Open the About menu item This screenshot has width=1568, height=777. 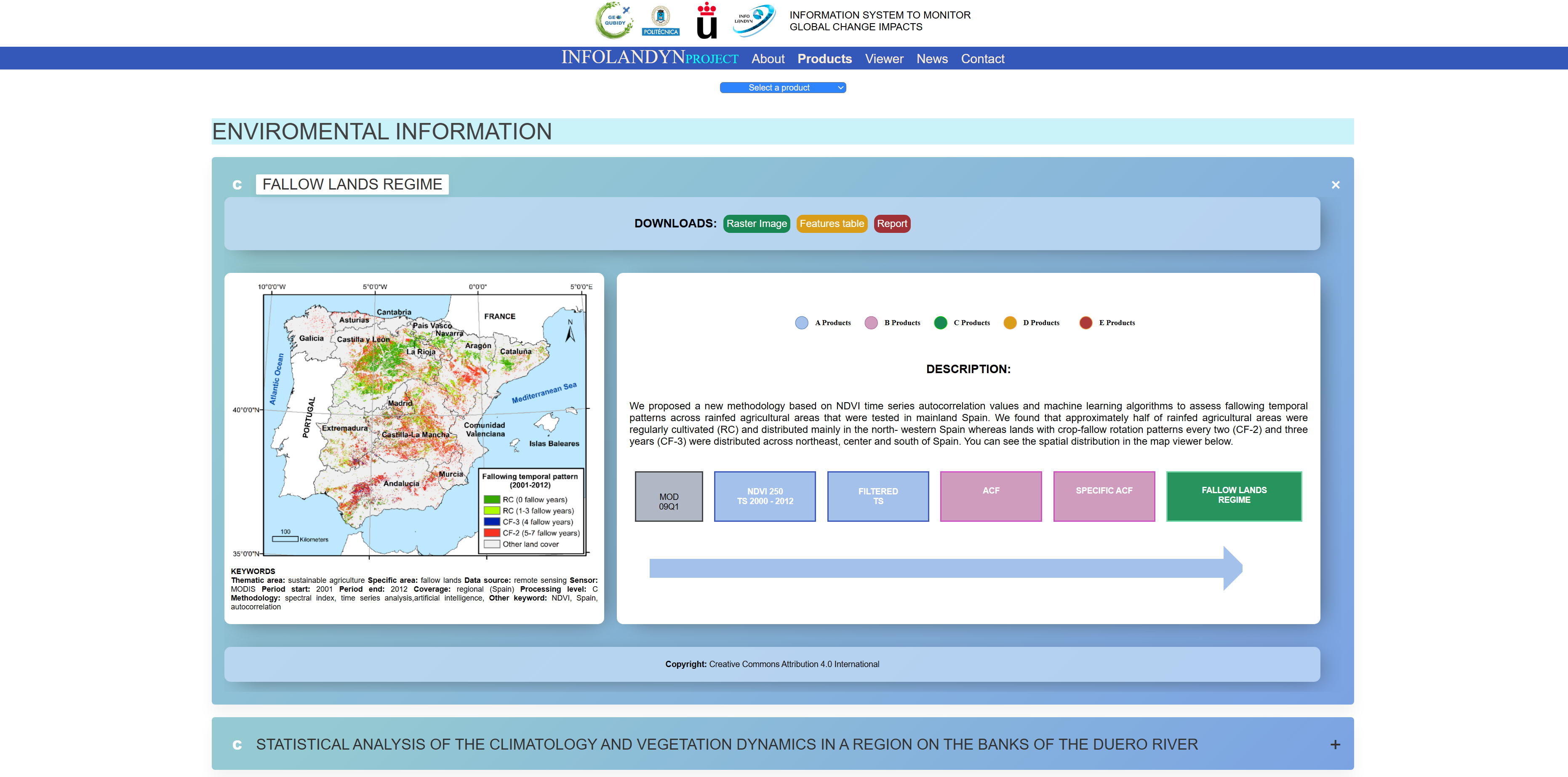(768, 59)
